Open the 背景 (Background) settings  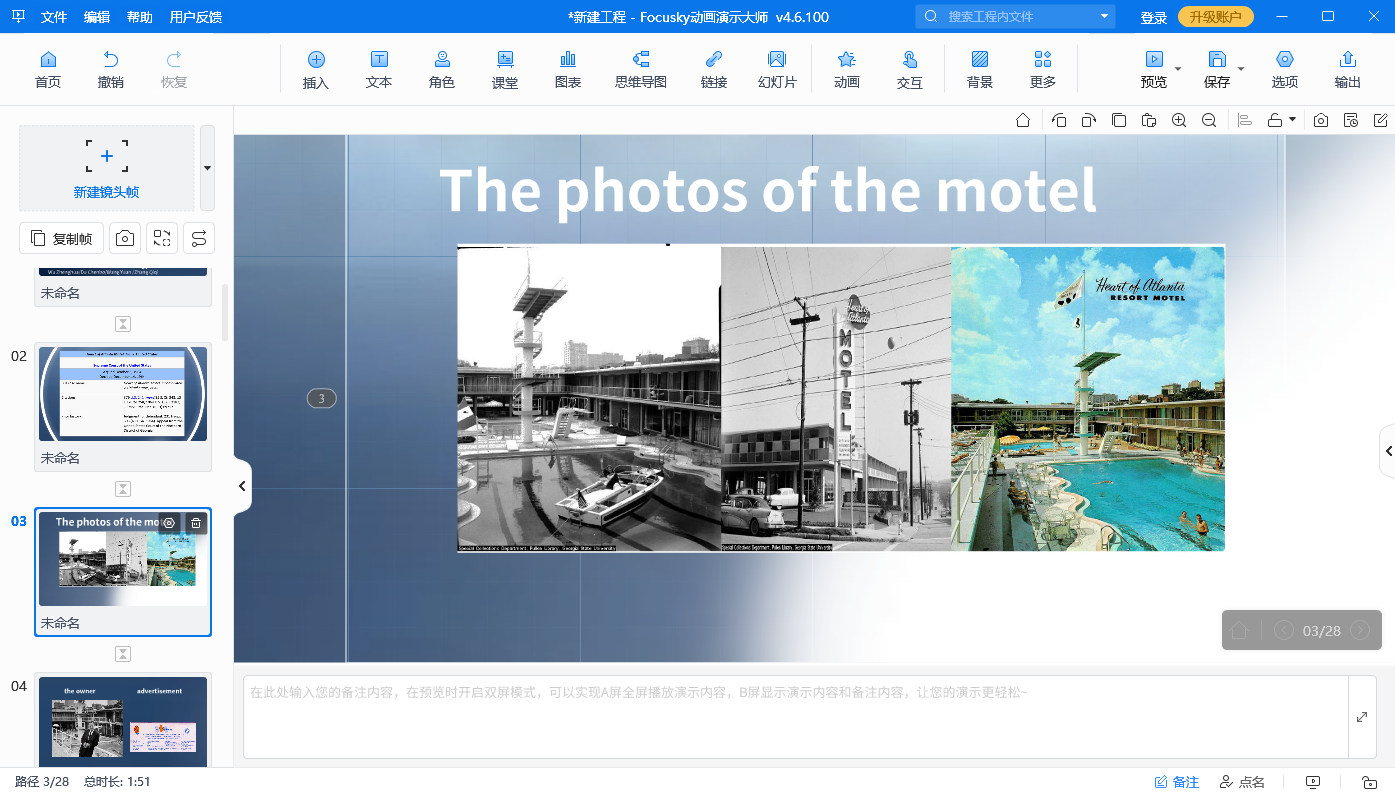pos(980,70)
